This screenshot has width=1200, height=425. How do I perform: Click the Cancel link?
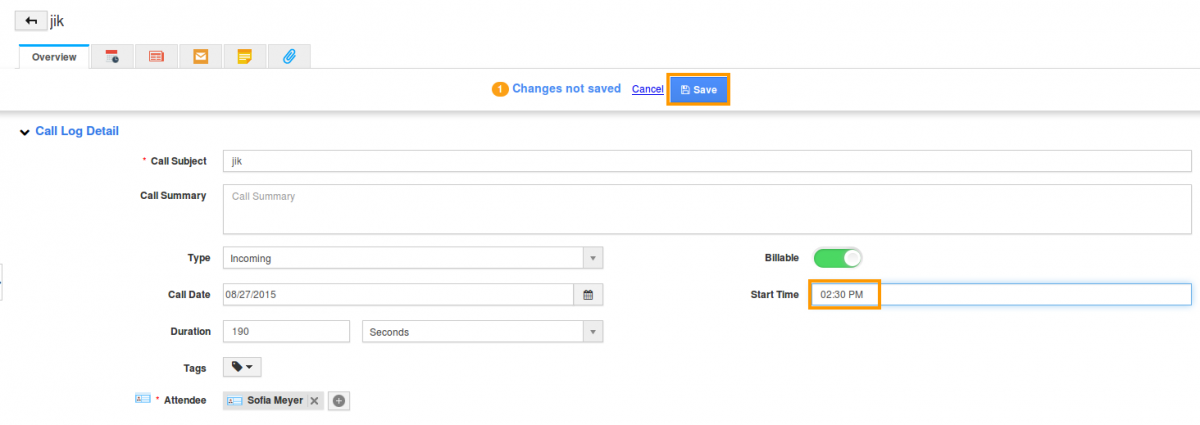647,89
